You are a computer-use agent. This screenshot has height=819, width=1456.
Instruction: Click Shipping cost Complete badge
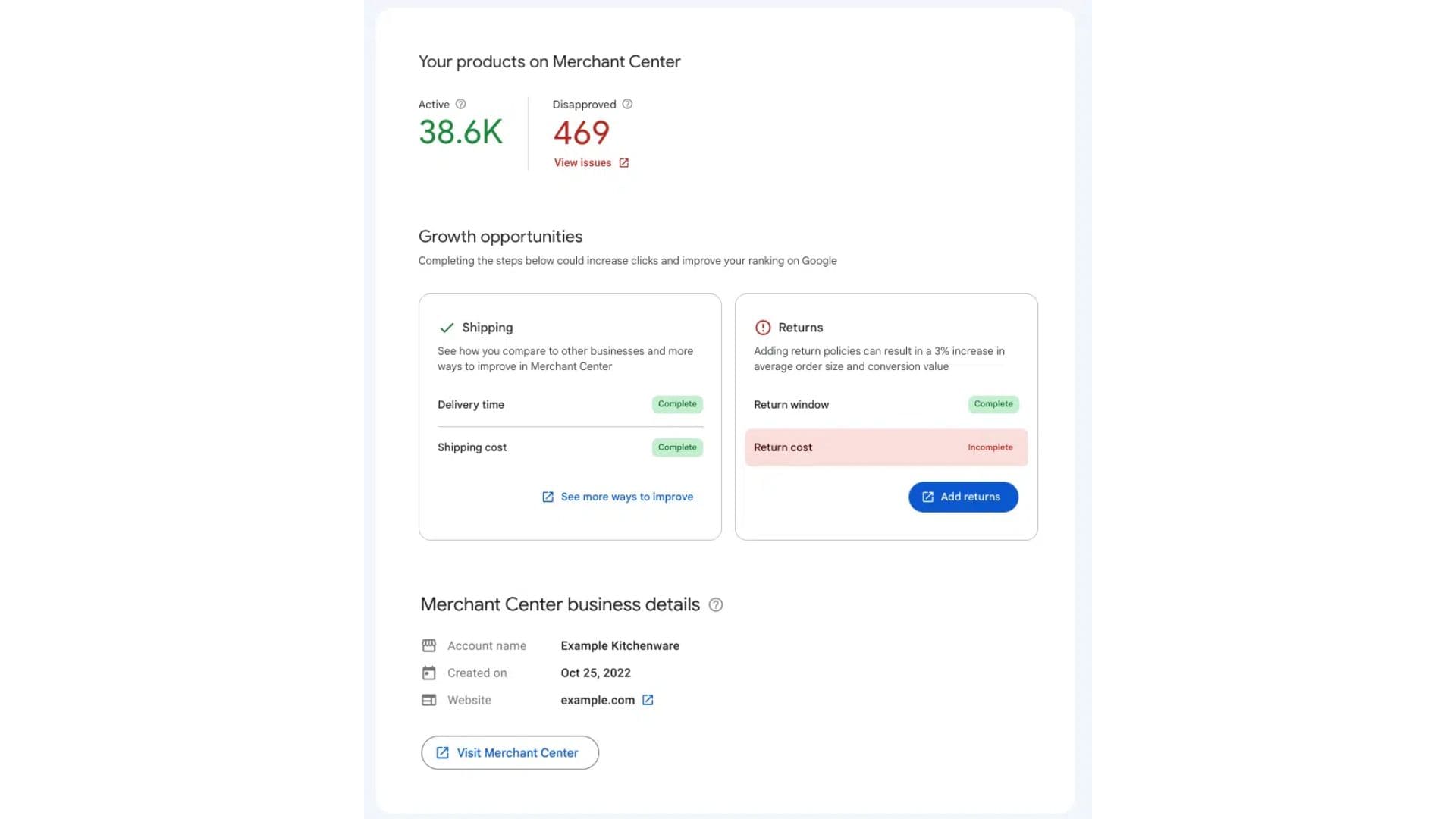click(677, 447)
